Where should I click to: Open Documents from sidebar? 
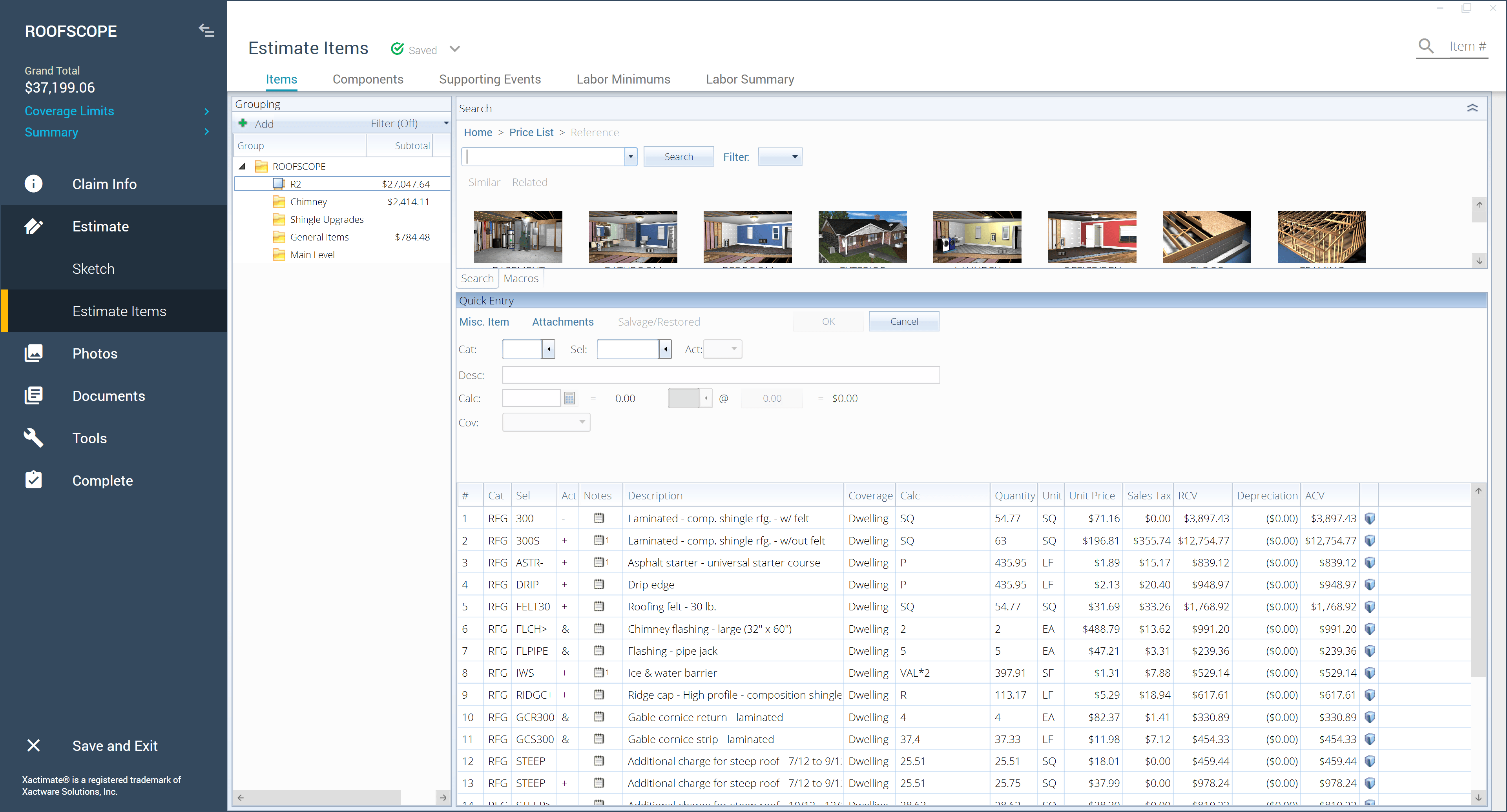(x=108, y=396)
